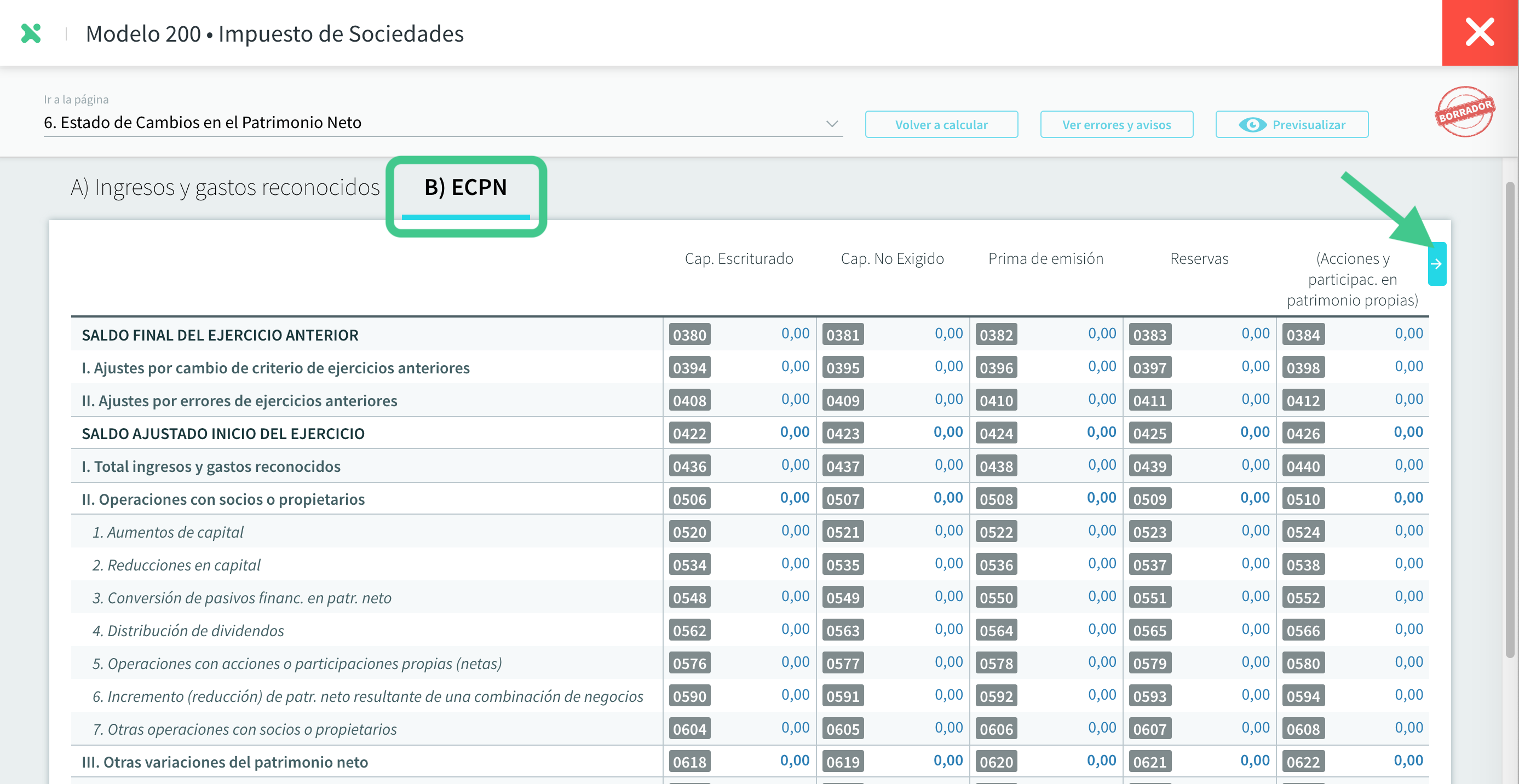This screenshot has height=784, width=1519.
Task: Click the box code label 0520
Action: (689, 532)
